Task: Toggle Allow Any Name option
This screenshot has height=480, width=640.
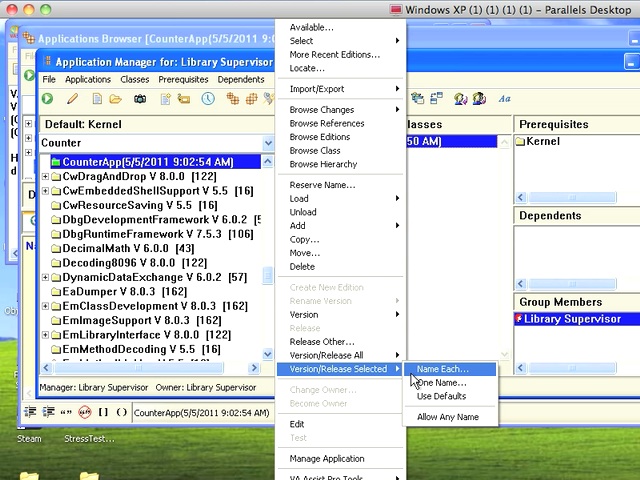Action: [450, 417]
